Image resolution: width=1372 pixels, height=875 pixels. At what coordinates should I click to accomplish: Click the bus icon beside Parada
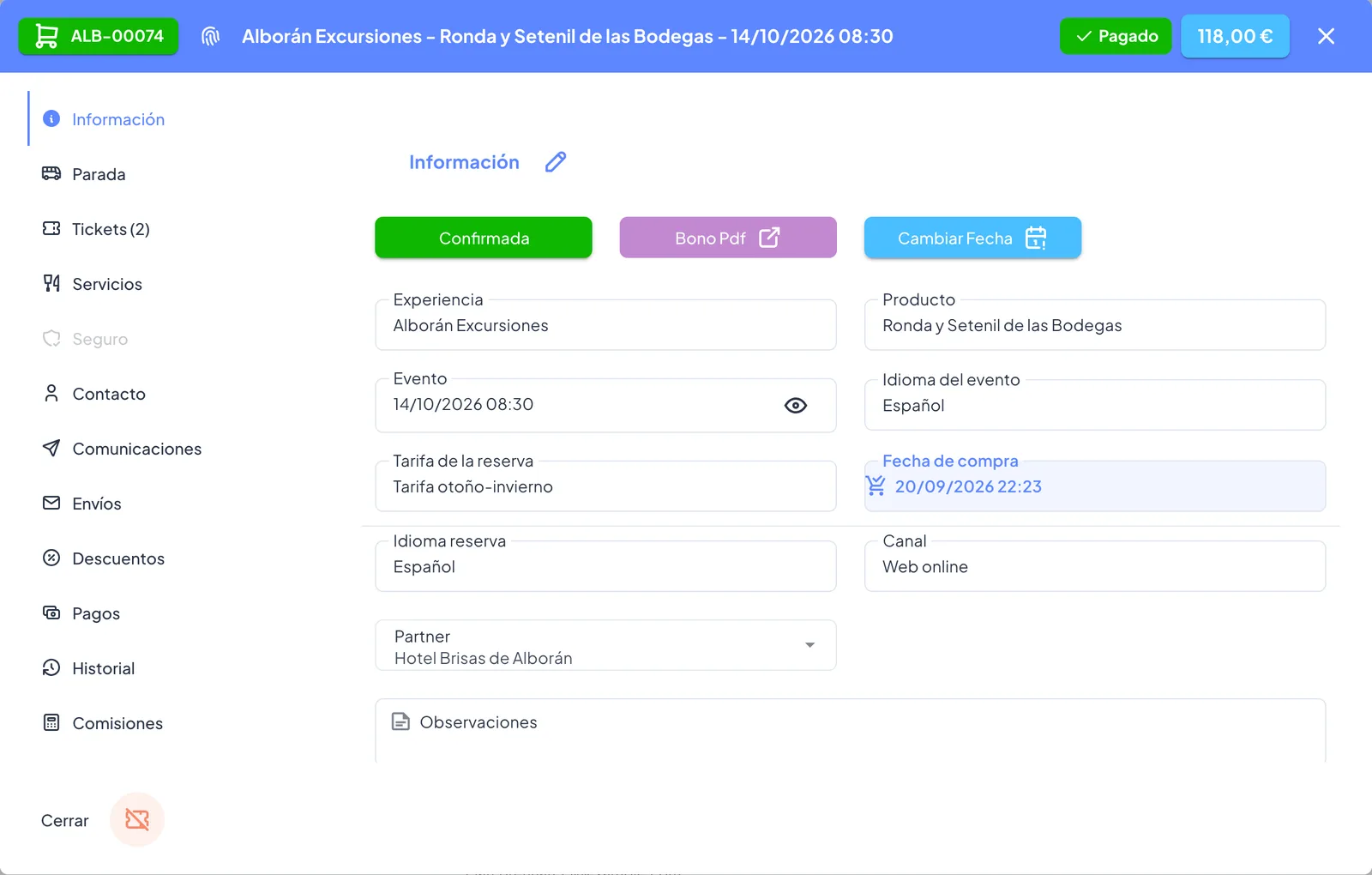[51, 173]
